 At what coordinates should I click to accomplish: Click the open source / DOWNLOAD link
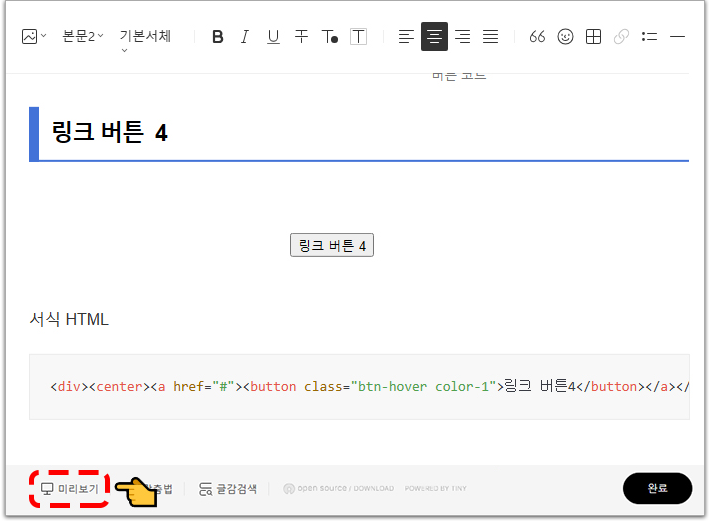click(339, 489)
